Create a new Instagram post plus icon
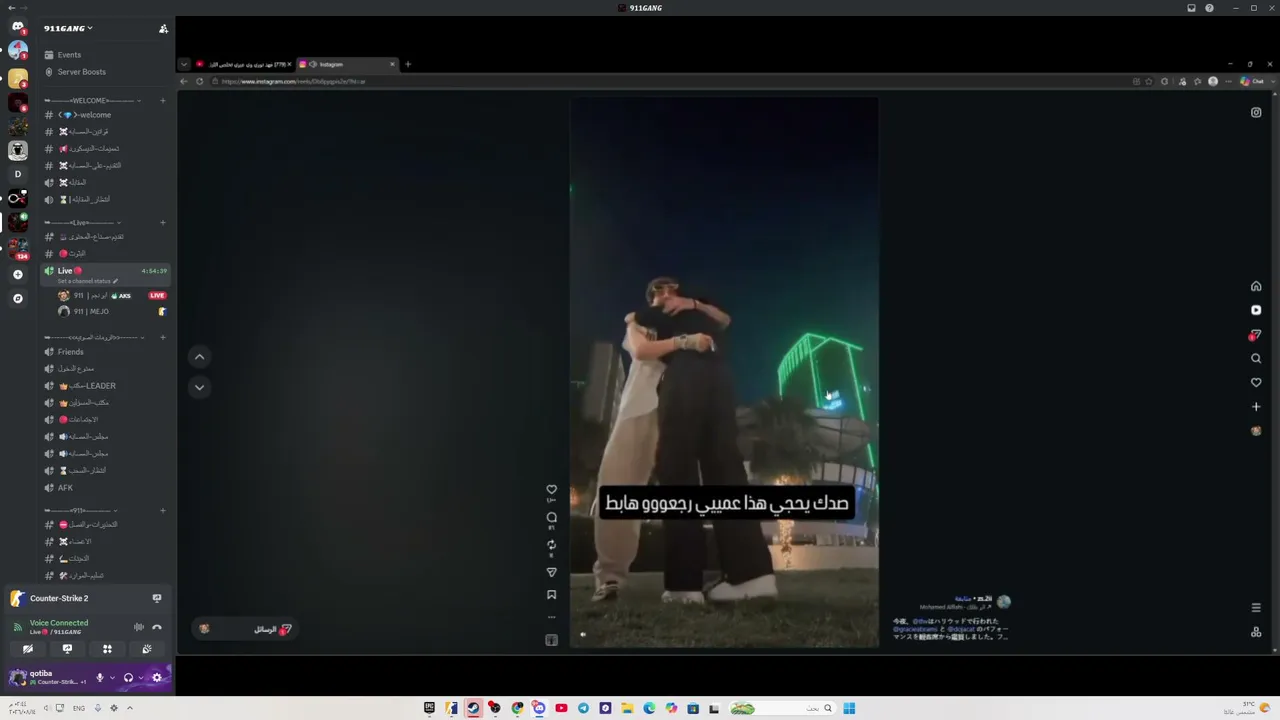The width and height of the screenshot is (1280, 720). (x=1256, y=406)
